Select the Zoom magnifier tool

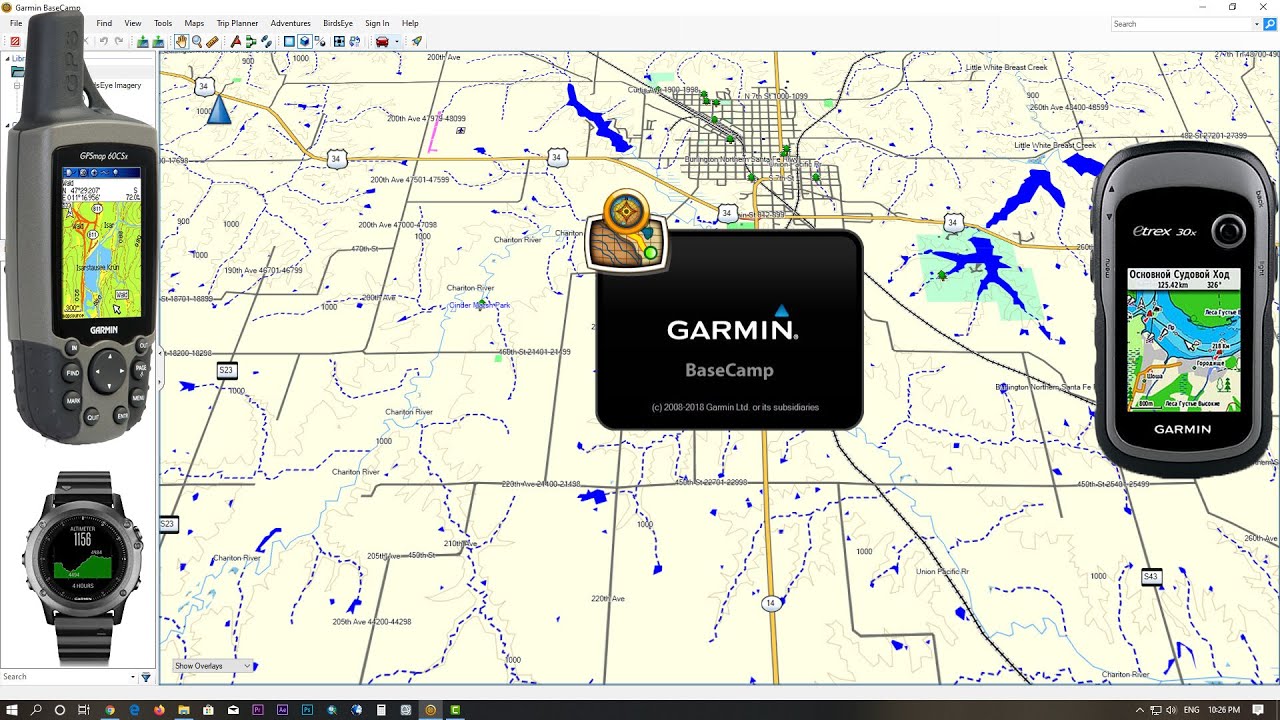pos(197,41)
